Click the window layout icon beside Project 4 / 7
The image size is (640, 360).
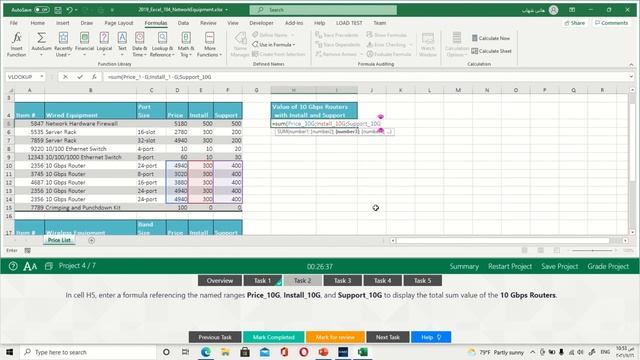pyautogui.click(x=49, y=266)
